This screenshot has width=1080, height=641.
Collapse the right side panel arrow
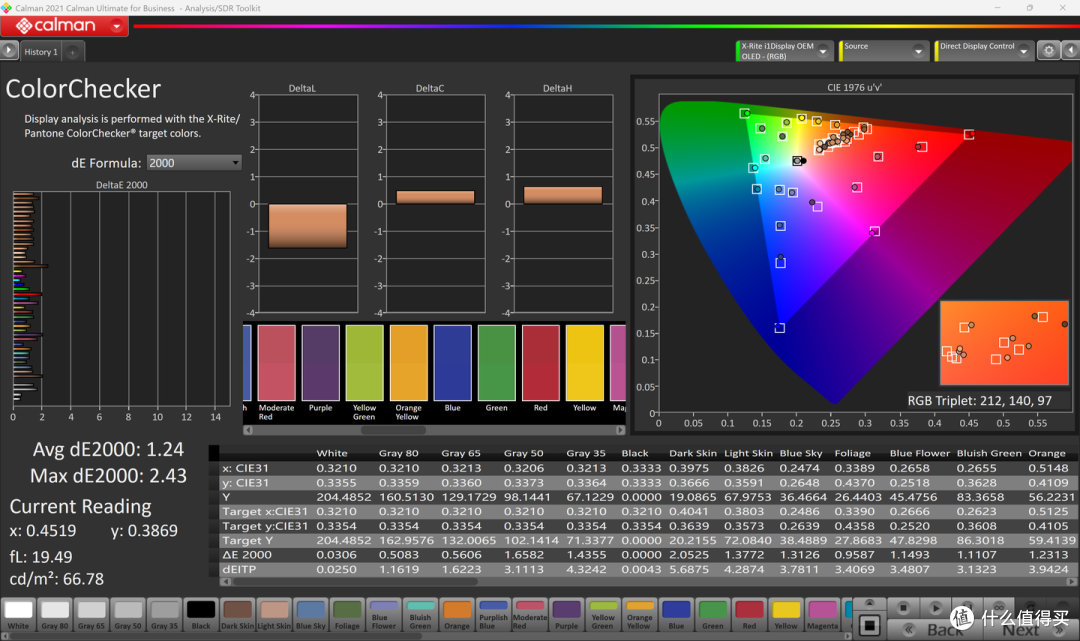pyautogui.click(x=1070, y=50)
